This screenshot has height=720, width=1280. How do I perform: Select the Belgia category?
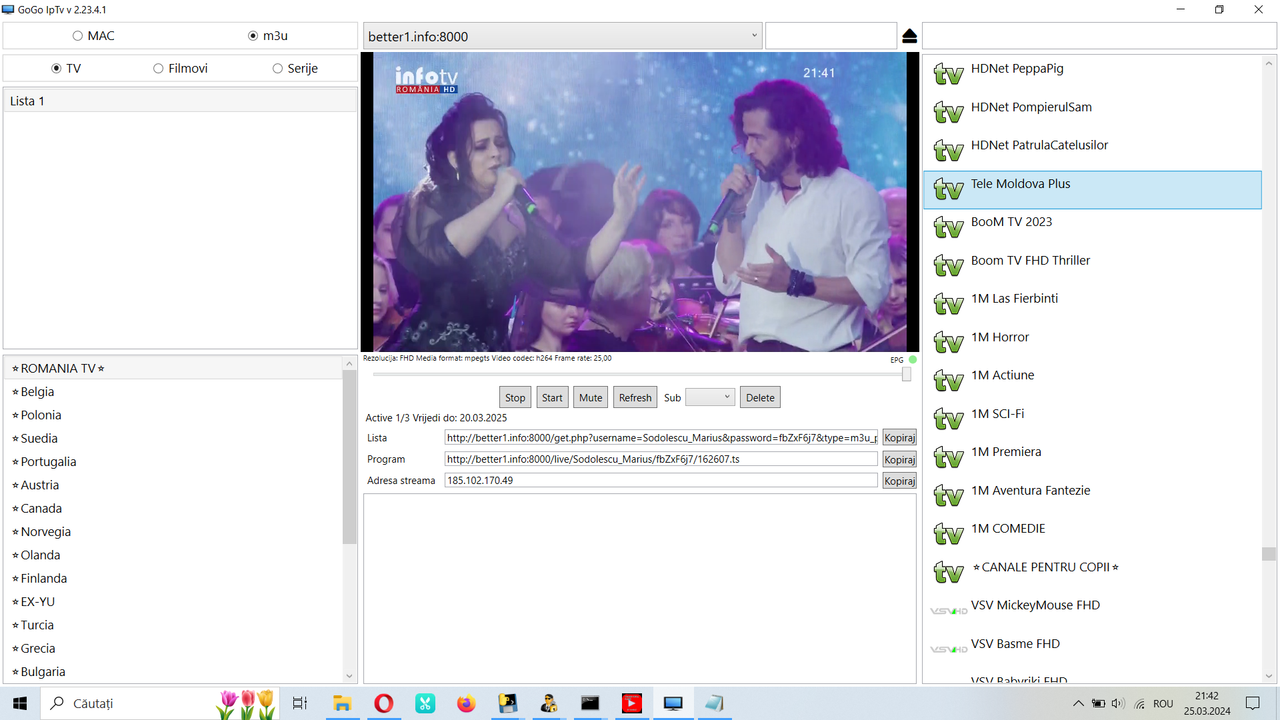pos(172,392)
